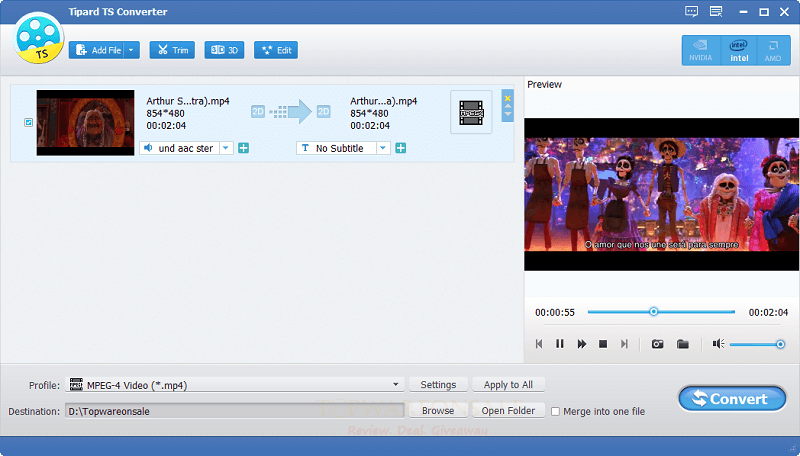Pause the preview playback
This screenshot has width=800, height=456.
coord(560,344)
